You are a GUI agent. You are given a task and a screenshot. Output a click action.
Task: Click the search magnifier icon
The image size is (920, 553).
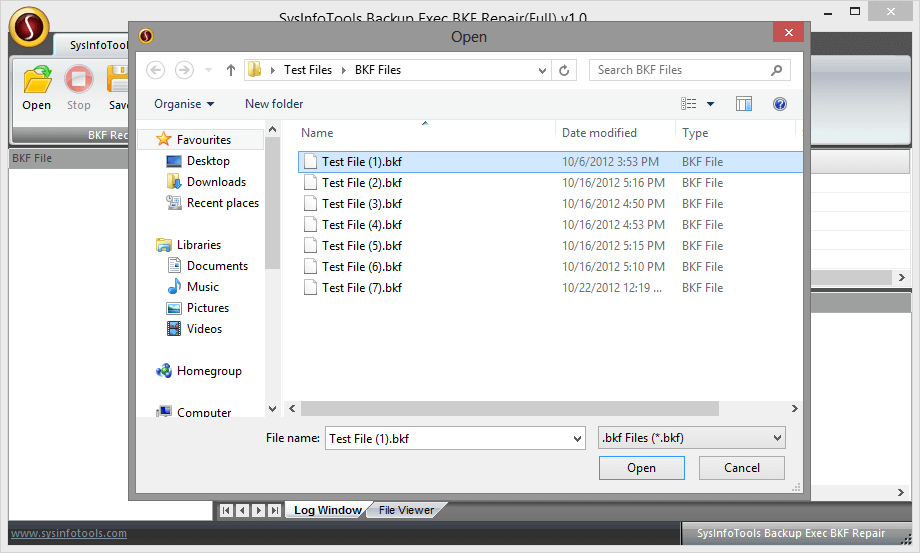[x=776, y=70]
